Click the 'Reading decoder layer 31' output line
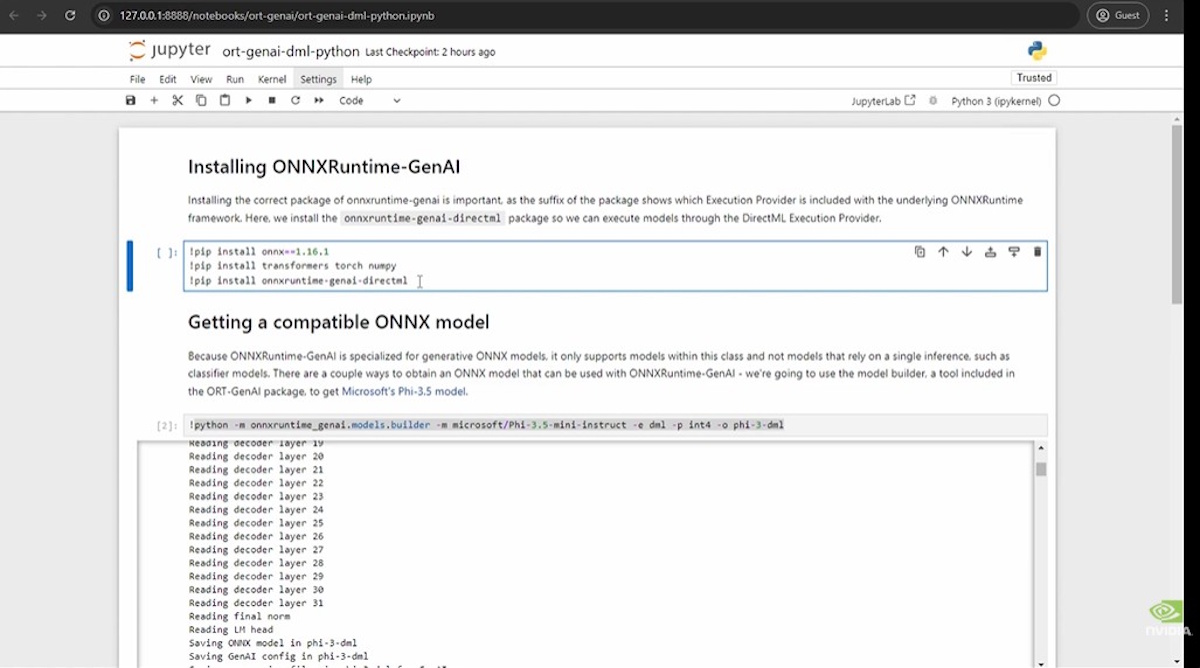1200x668 pixels. (x=256, y=603)
